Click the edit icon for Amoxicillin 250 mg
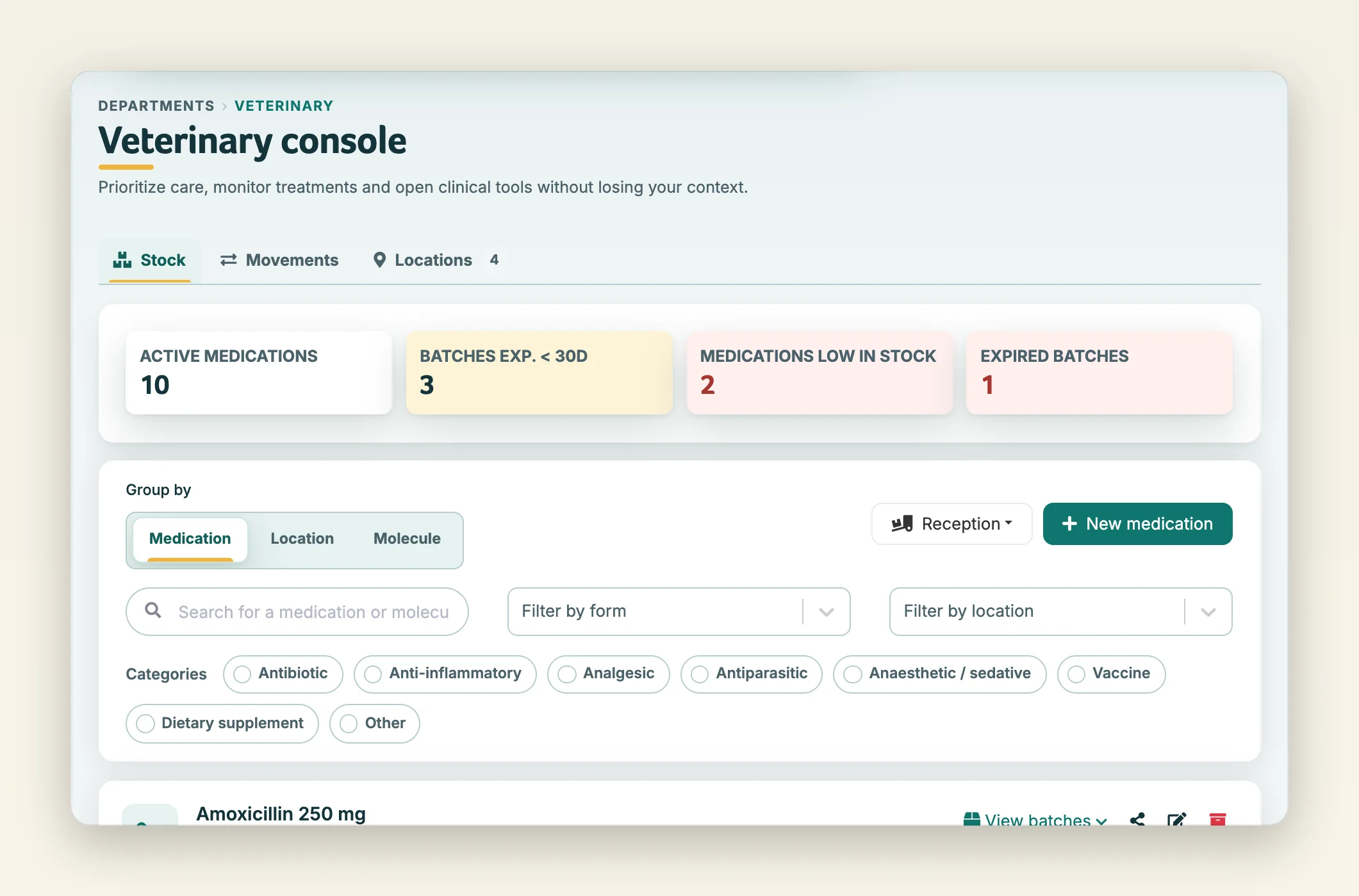The height and width of the screenshot is (896, 1359). (x=1177, y=819)
